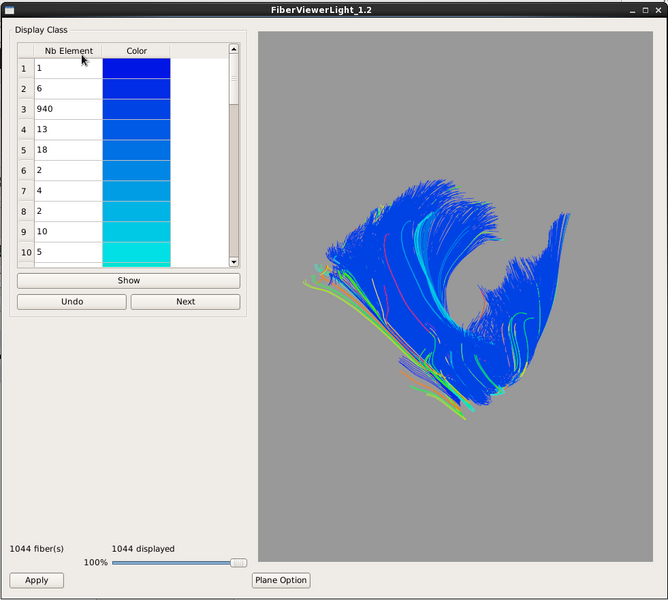Click the window menu icon in title bar
The width and height of the screenshot is (668, 600).
(x=9, y=9)
